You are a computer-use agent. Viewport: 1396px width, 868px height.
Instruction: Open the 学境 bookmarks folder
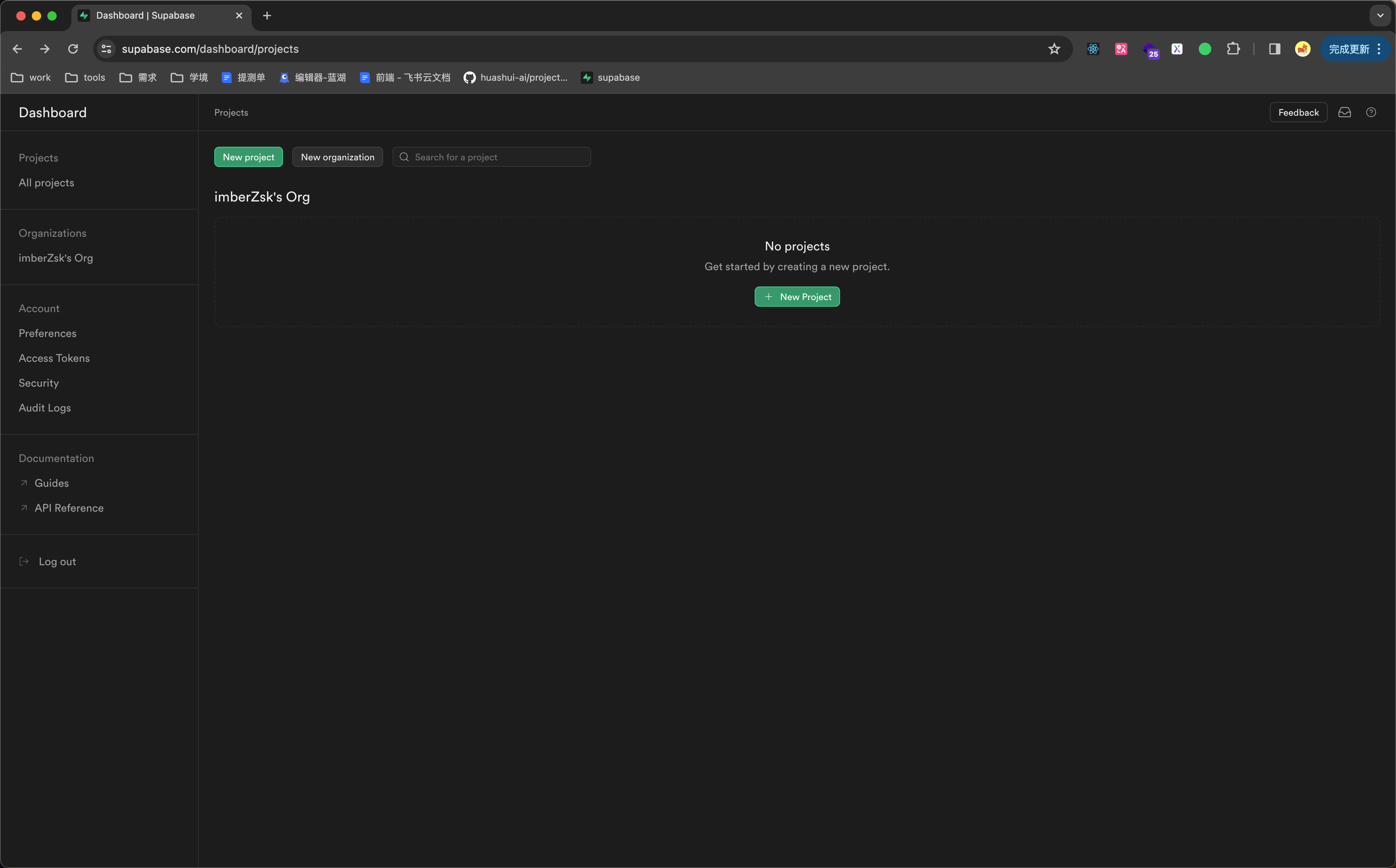coord(189,78)
